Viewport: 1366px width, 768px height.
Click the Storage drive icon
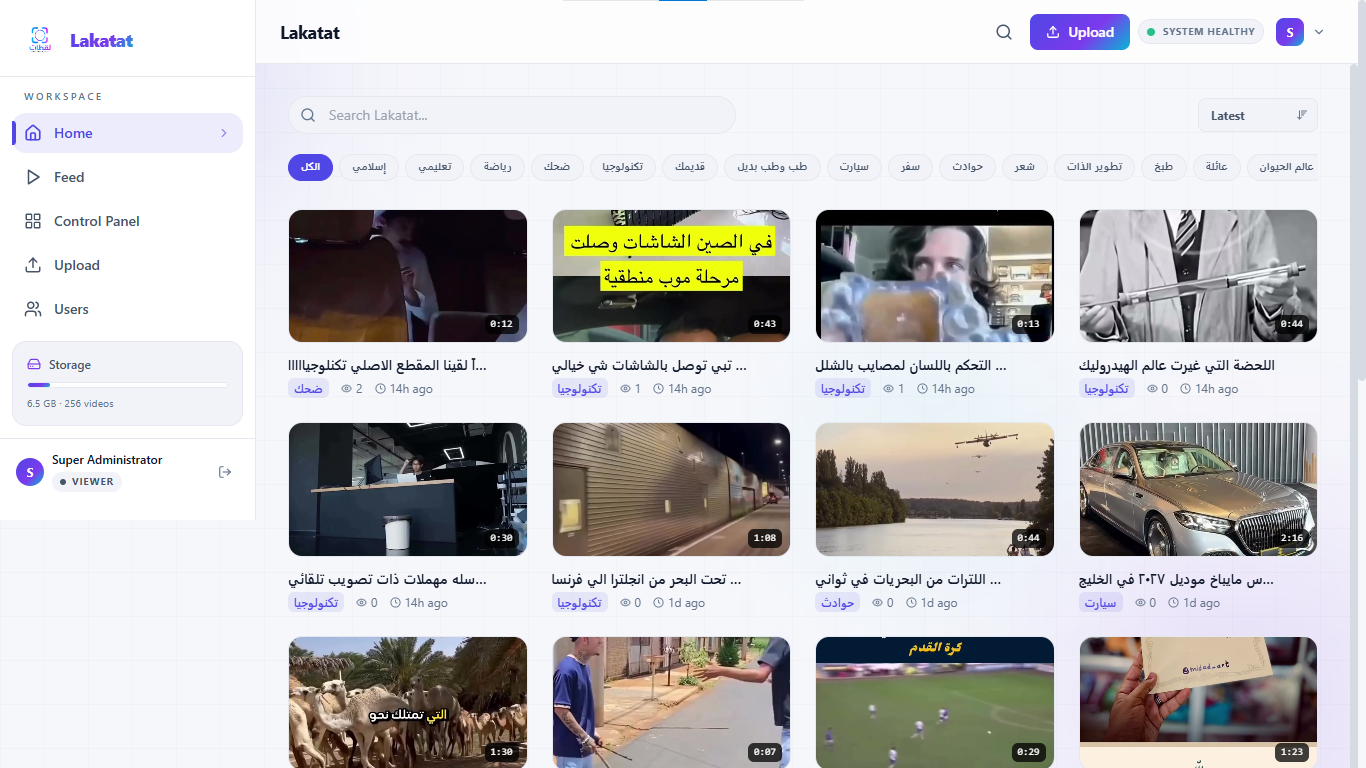coord(34,365)
